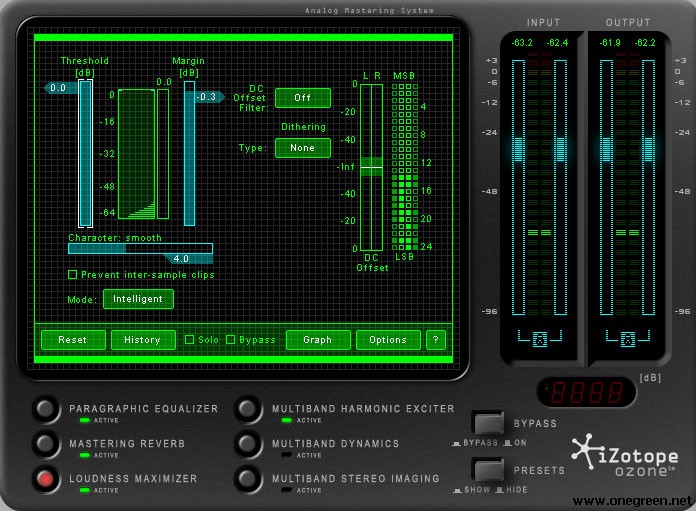Select the Multiband Dynamics round button
Screen dimensions: 696x511
coord(248,445)
